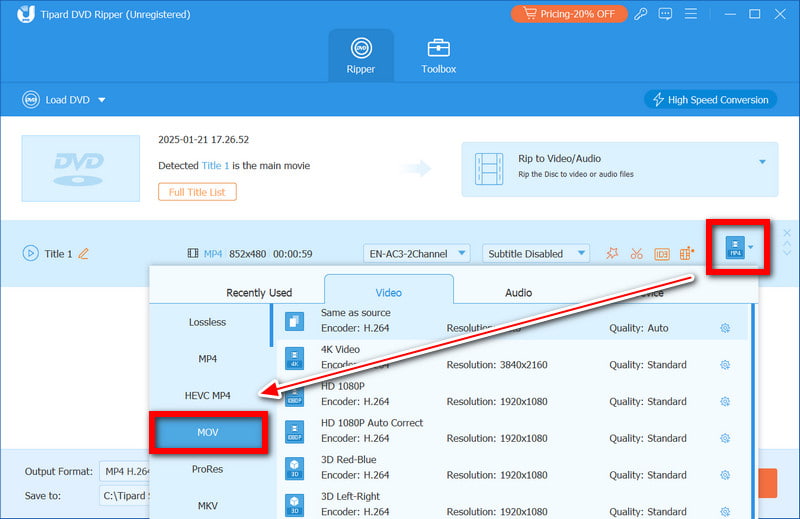
Task: Choose the HD 1080P Auto Correct preset
Action: (x=512, y=431)
